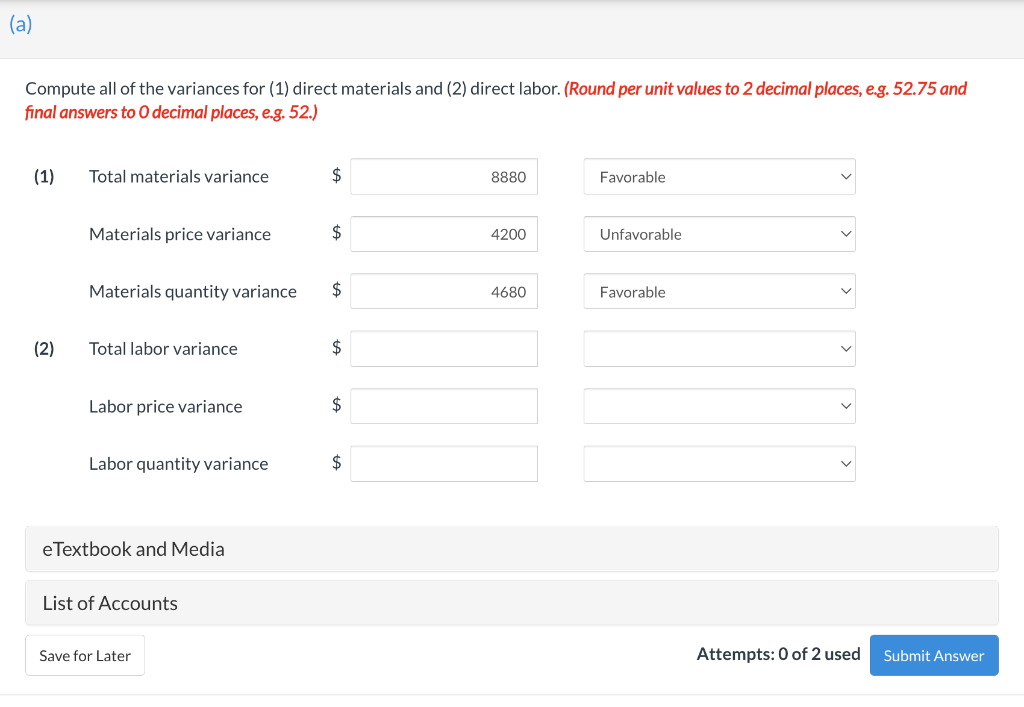This screenshot has height=707, width=1024.
Task: Open the Labor price variance type dropdown
Action: click(x=719, y=406)
